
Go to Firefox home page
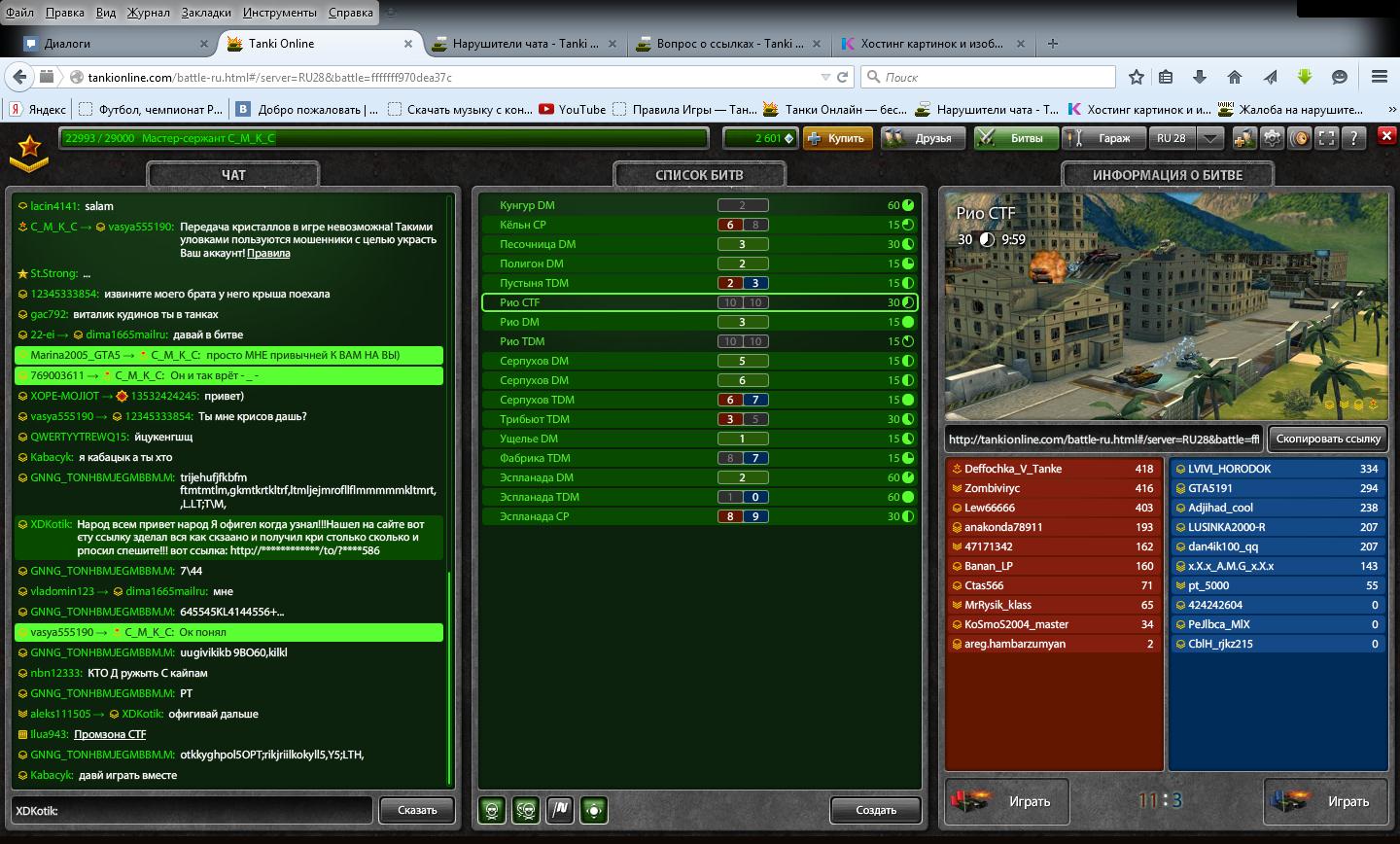click(1235, 77)
